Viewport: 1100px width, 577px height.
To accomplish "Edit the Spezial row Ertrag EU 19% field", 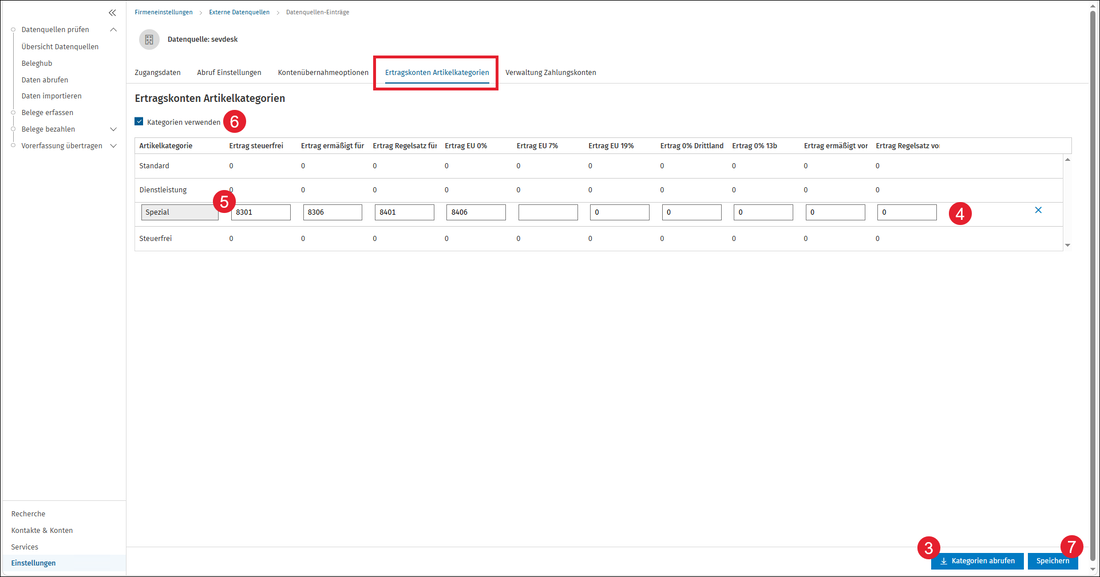I will [619, 212].
